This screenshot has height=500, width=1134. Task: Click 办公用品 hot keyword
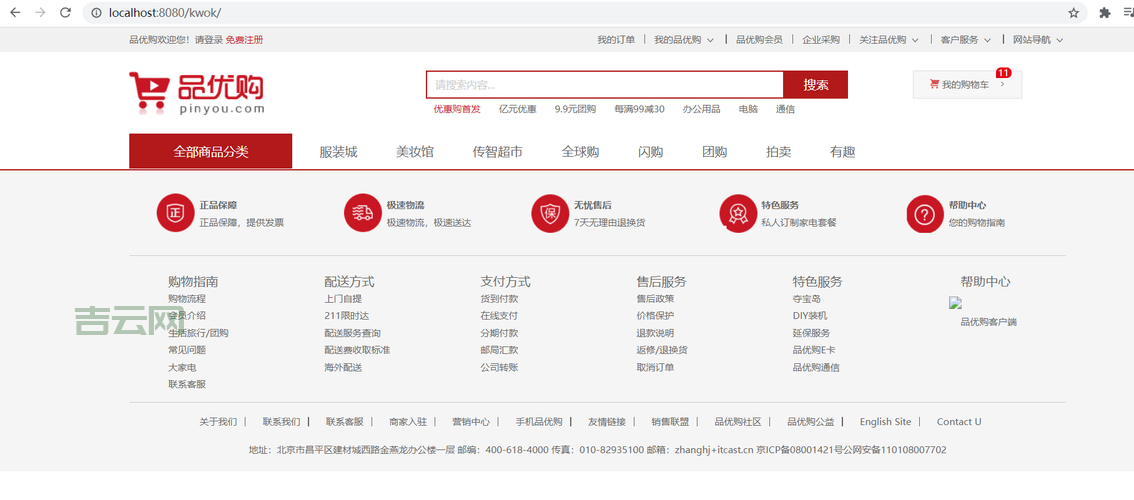coord(702,109)
